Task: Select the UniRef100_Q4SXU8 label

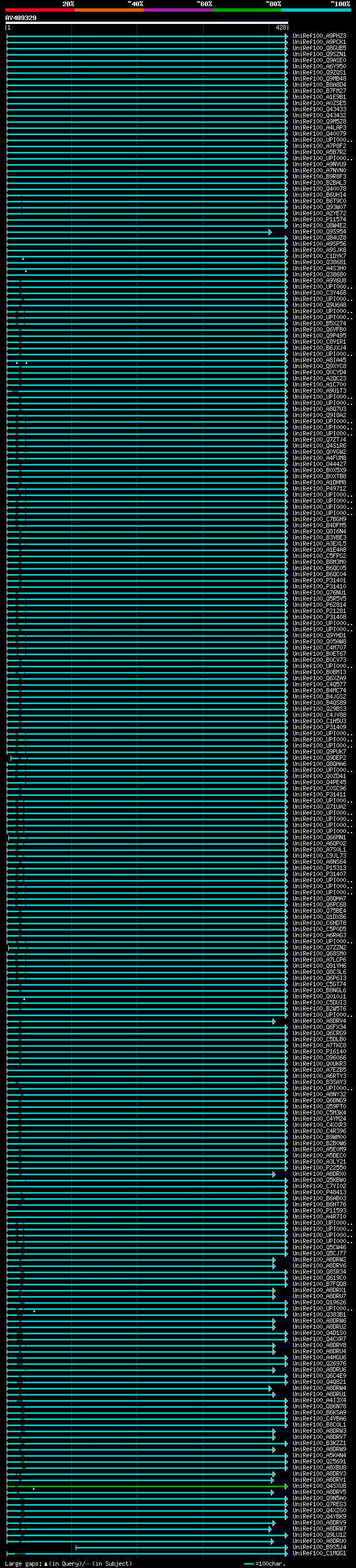Action: pyautogui.click(x=319, y=1486)
